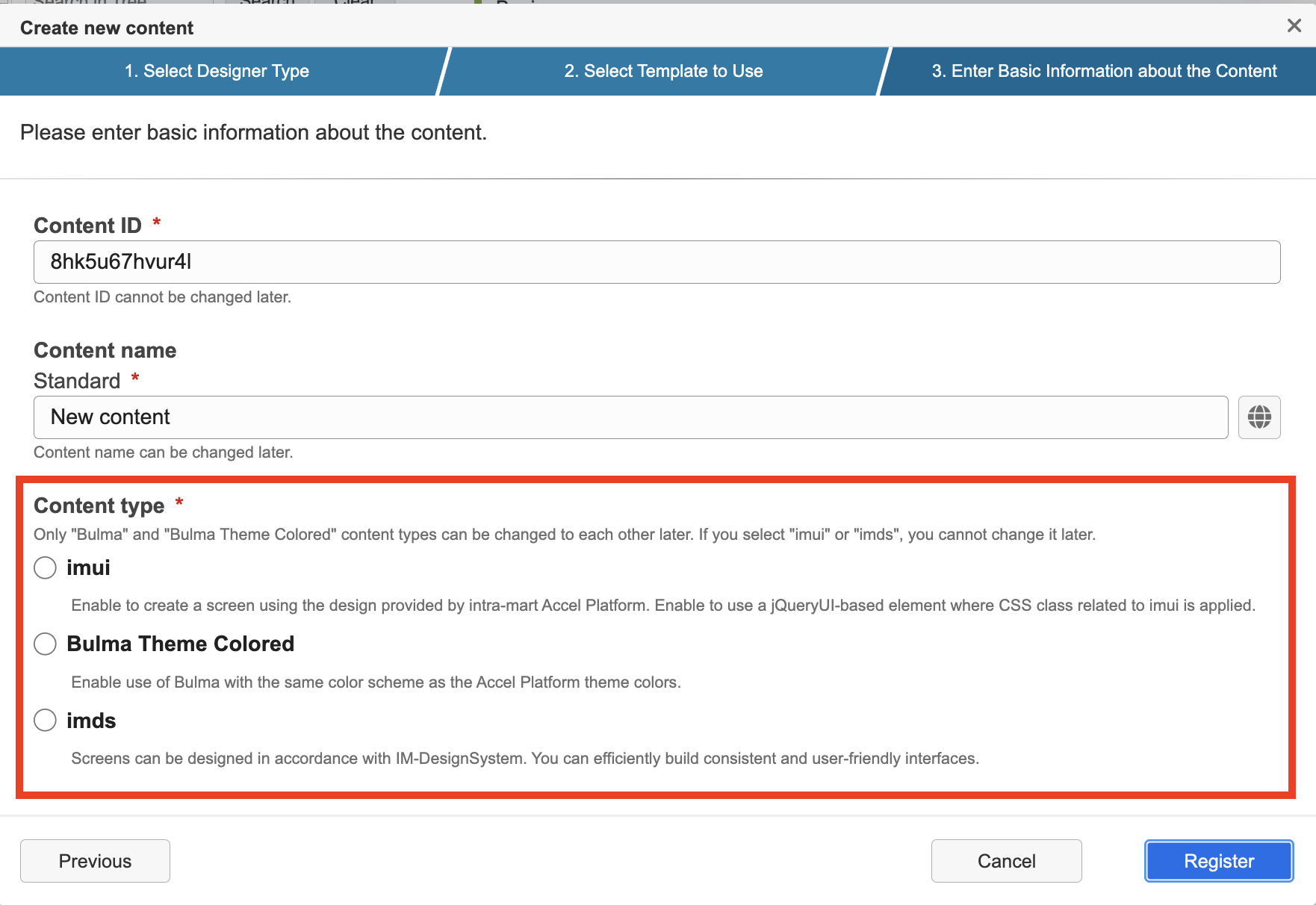
Task: Click the "Bulma Theme Colored" option label text
Action: click(180, 644)
